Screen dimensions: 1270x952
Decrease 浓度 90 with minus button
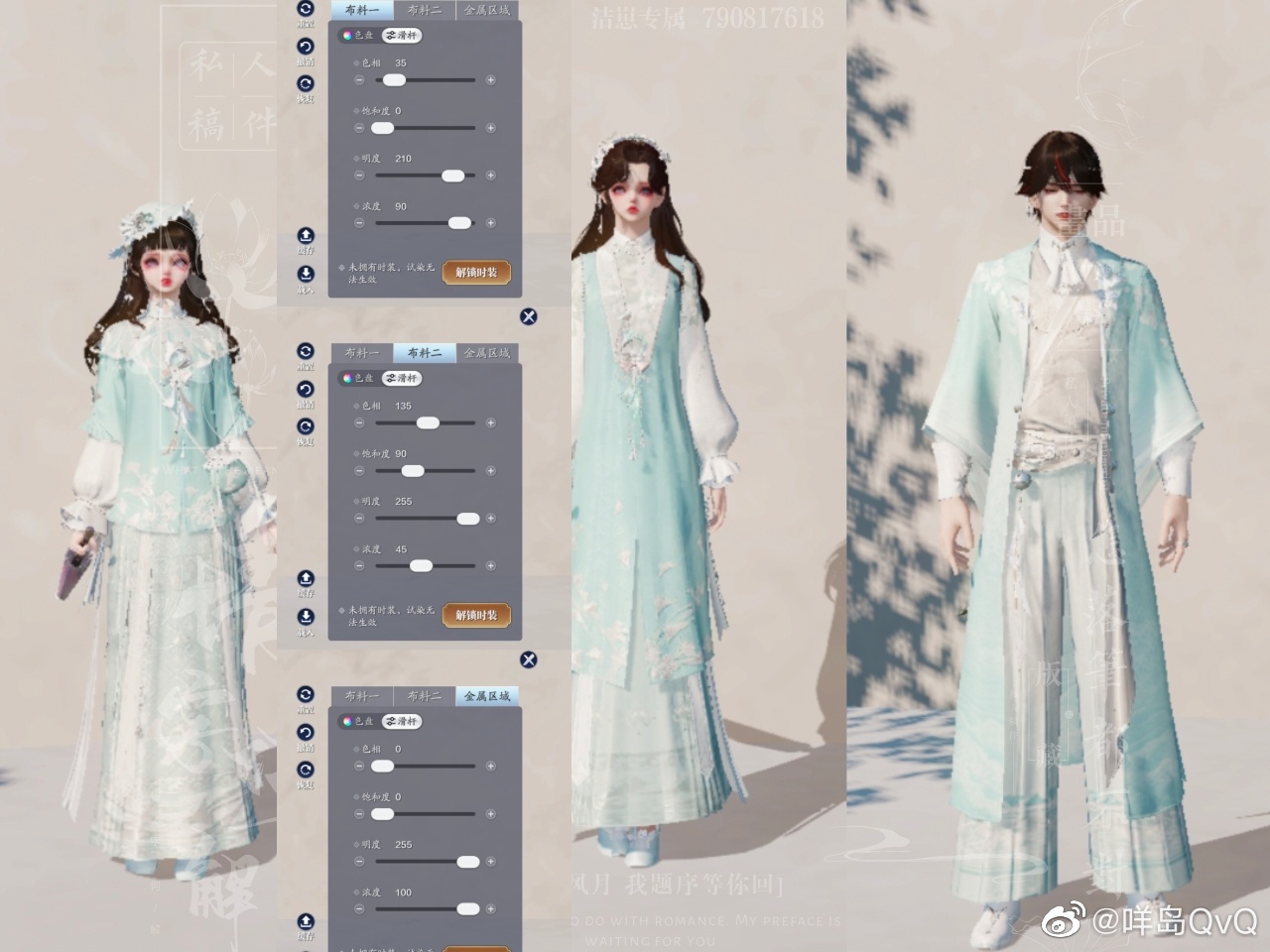coord(359,223)
